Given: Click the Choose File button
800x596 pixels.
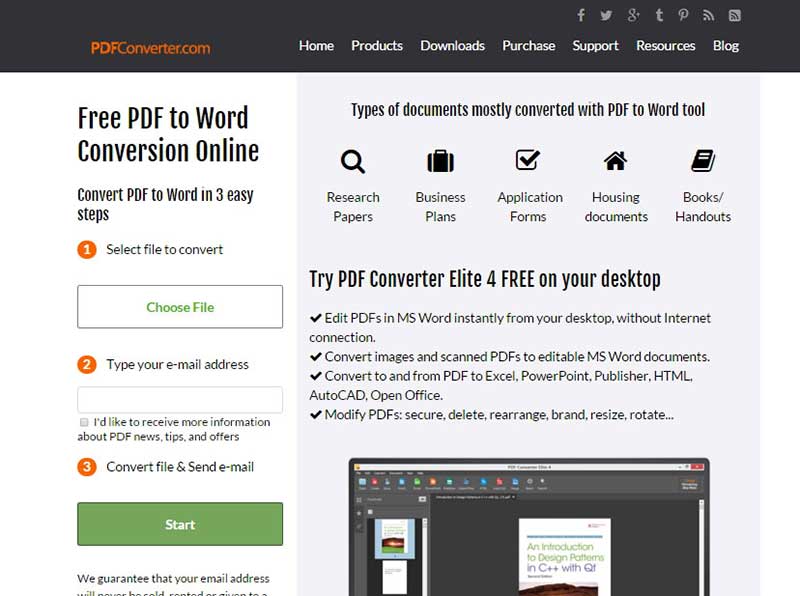Looking at the screenshot, I should [179, 307].
